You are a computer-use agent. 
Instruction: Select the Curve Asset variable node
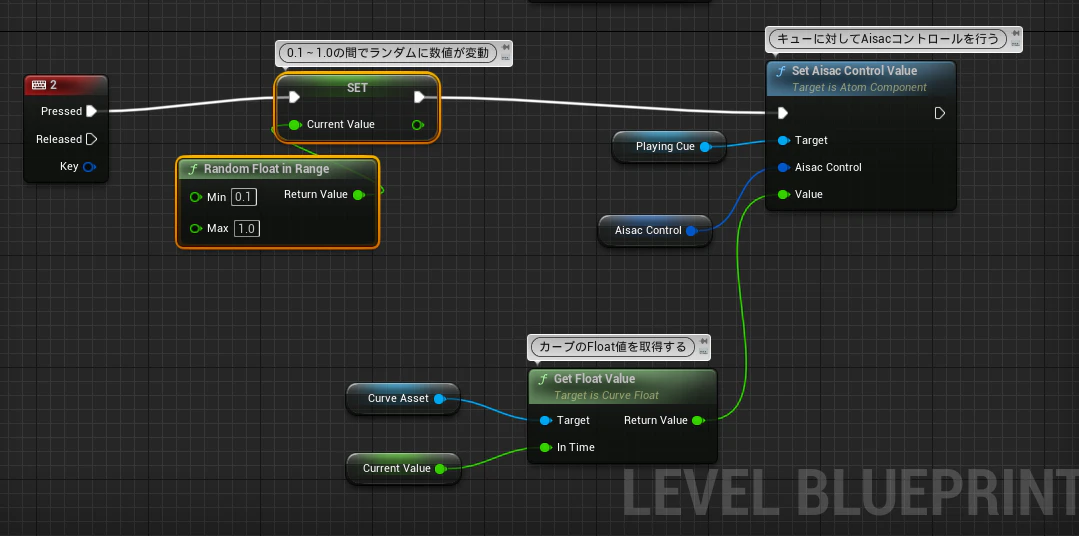[x=403, y=398]
